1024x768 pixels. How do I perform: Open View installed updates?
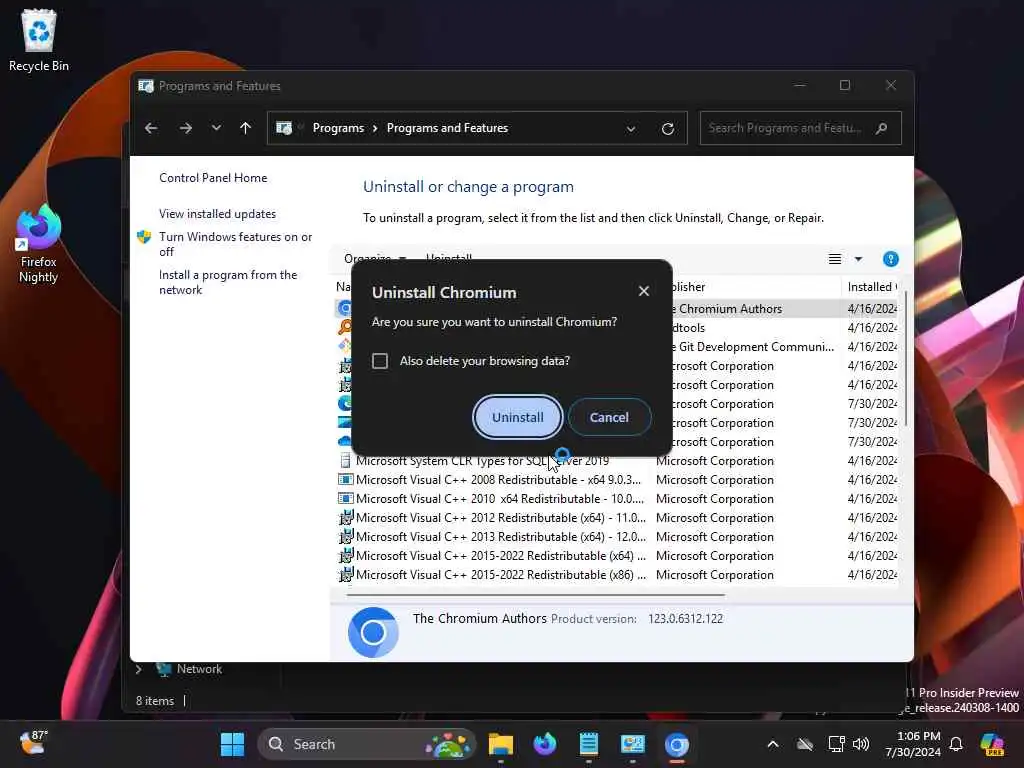217,214
